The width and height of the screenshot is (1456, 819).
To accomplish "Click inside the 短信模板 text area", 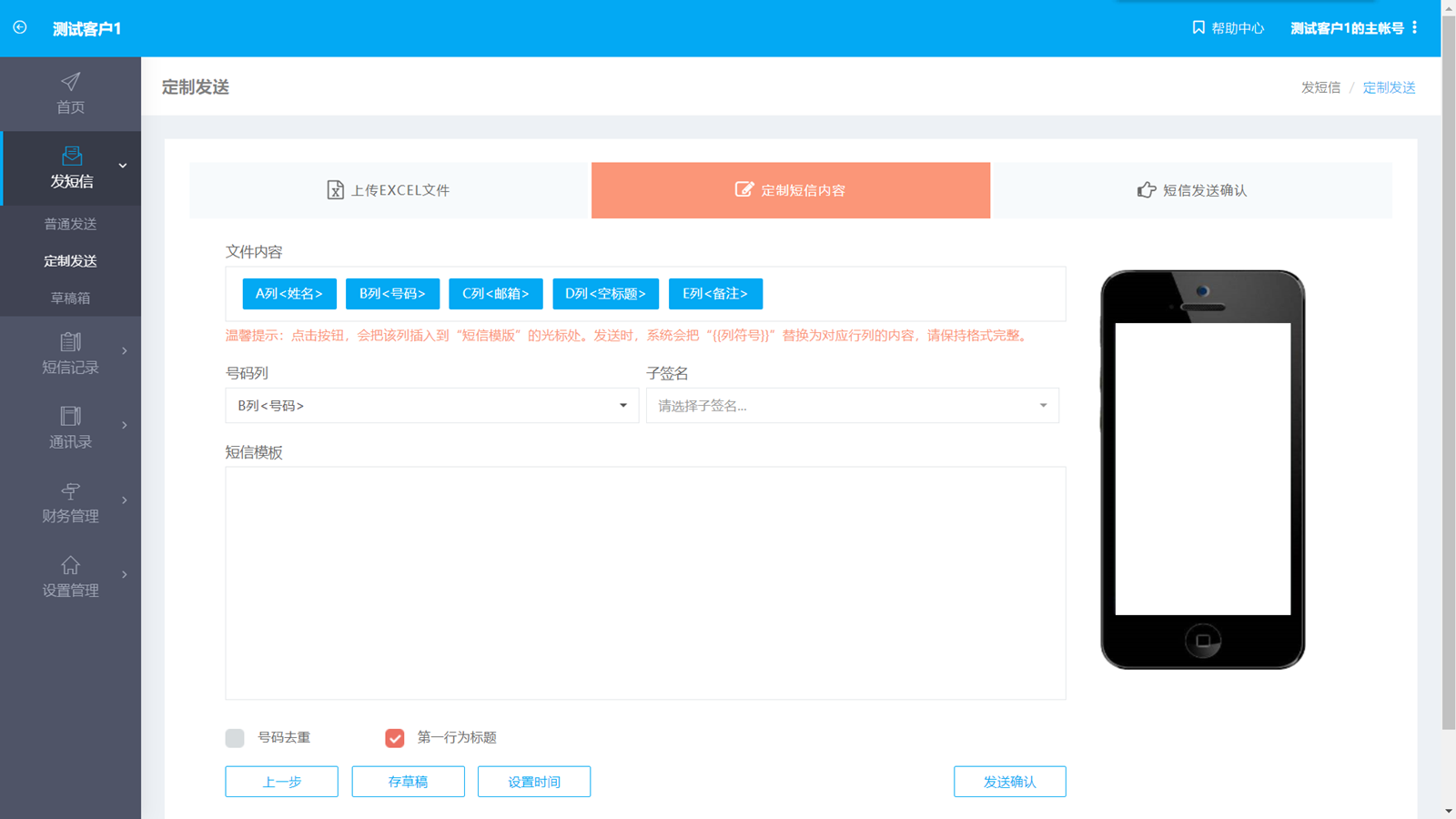I will click(645, 582).
